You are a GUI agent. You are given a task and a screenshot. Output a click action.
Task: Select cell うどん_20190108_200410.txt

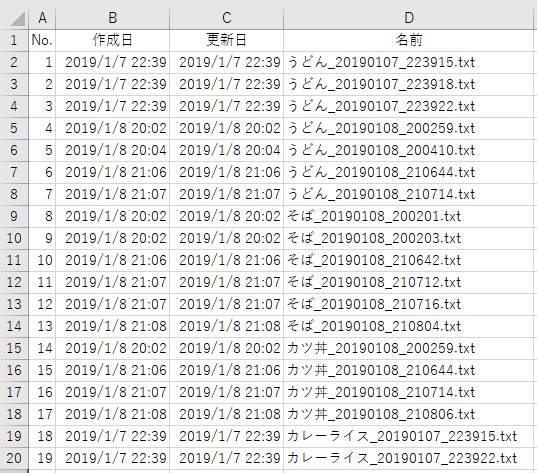click(409, 150)
